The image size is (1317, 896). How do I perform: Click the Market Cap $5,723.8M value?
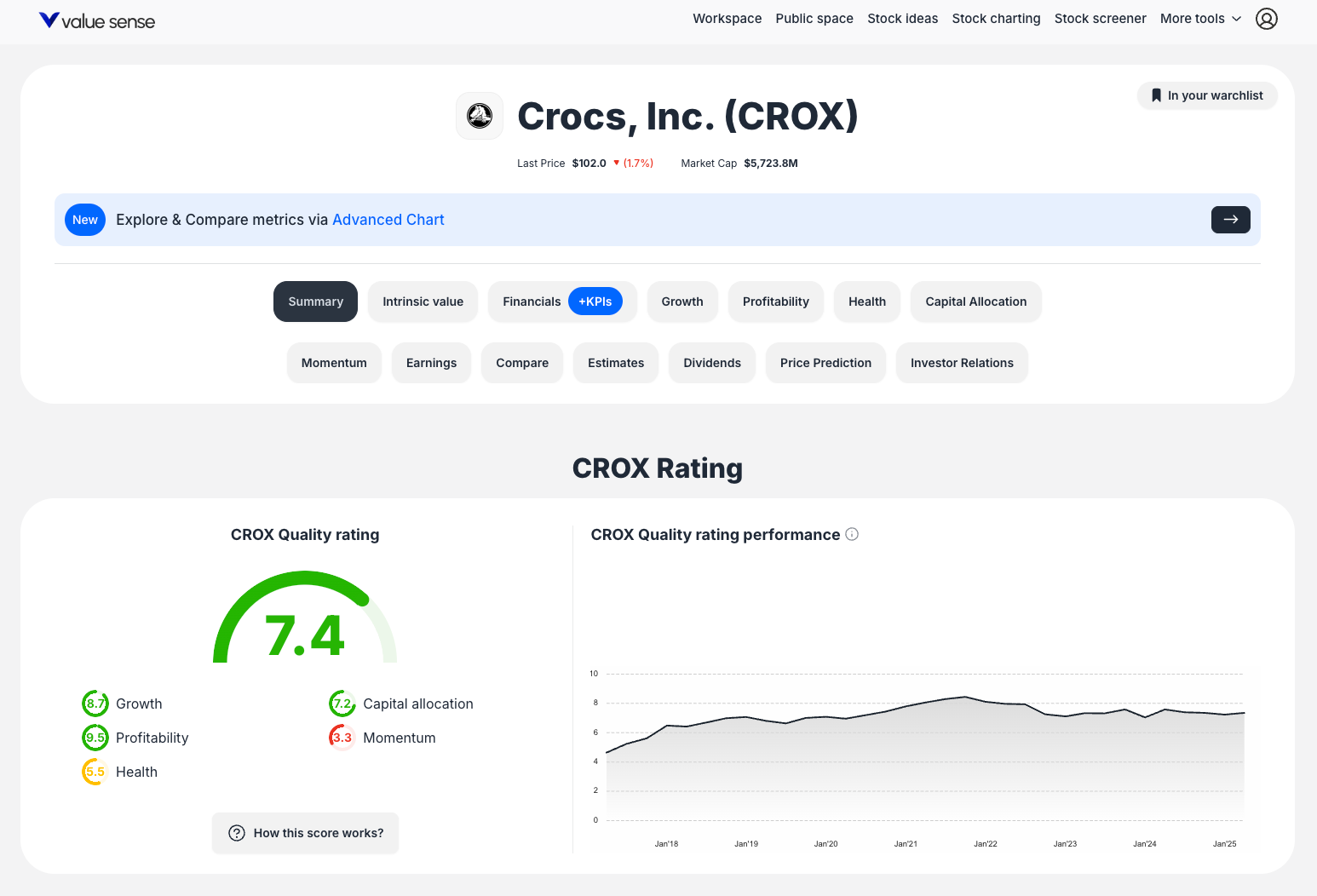770,163
